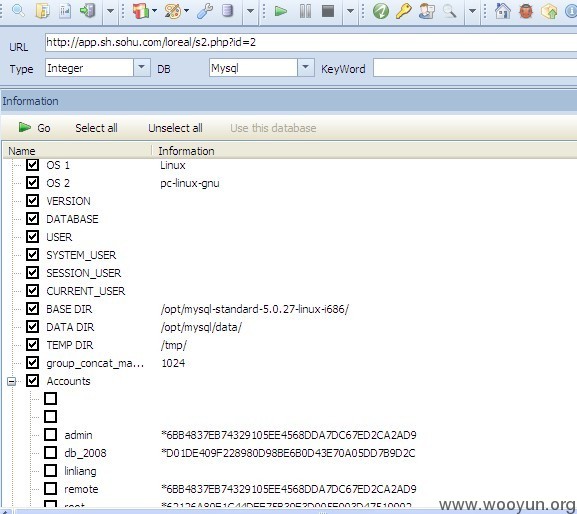
Task: Click the home icon in toolbar
Action: [502, 11]
